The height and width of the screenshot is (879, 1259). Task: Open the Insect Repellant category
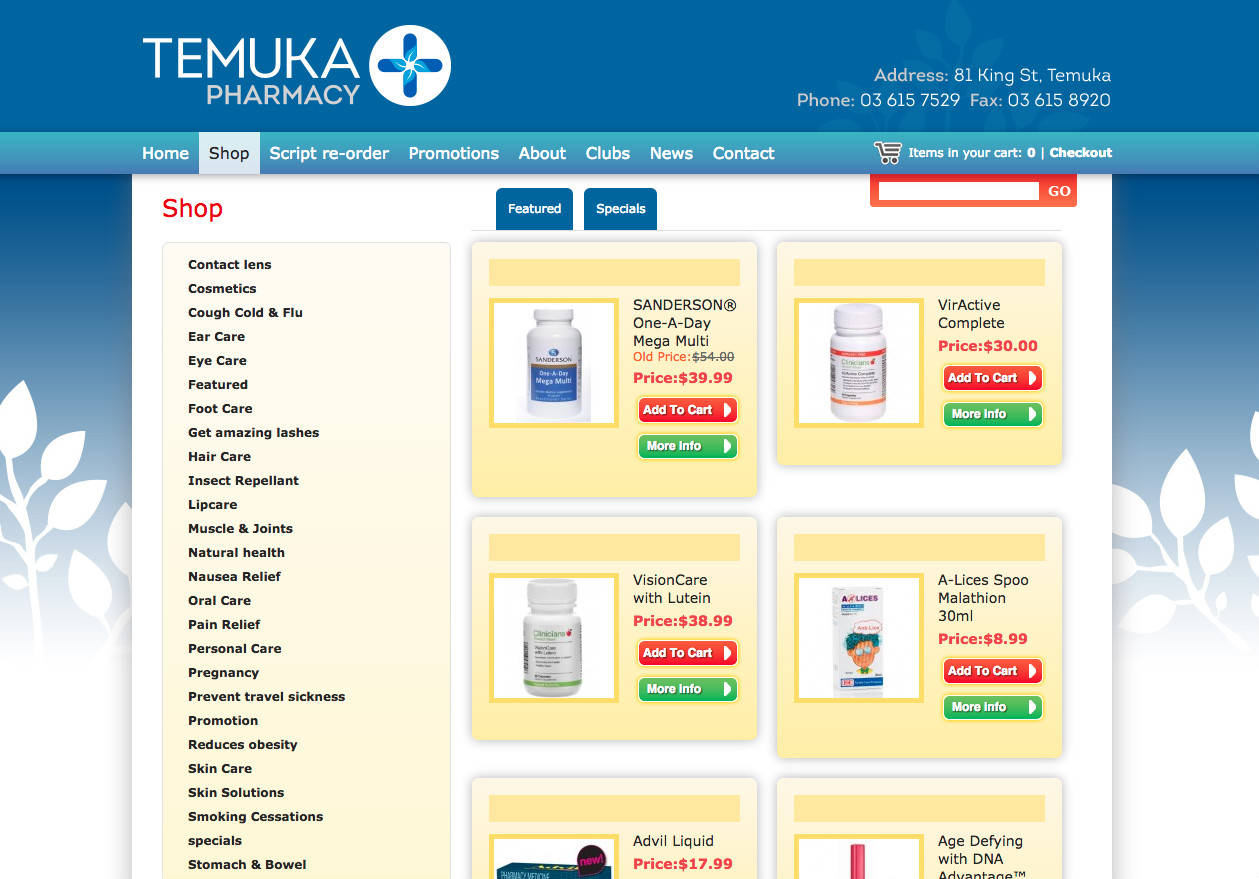tap(243, 481)
